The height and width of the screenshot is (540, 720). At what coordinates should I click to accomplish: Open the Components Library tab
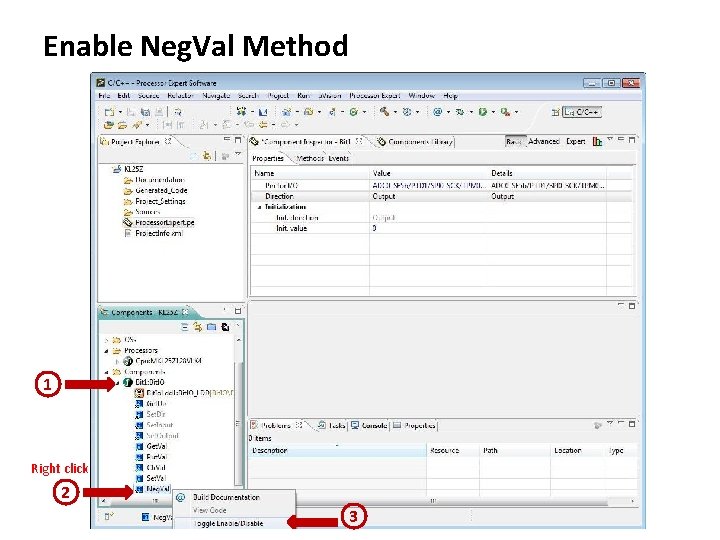415,142
